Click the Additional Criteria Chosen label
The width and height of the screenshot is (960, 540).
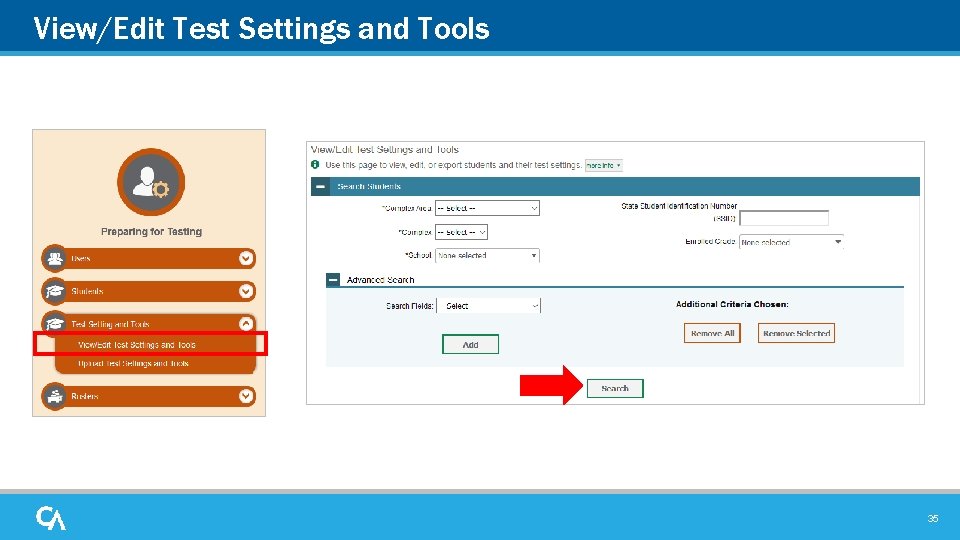tap(732, 304)
